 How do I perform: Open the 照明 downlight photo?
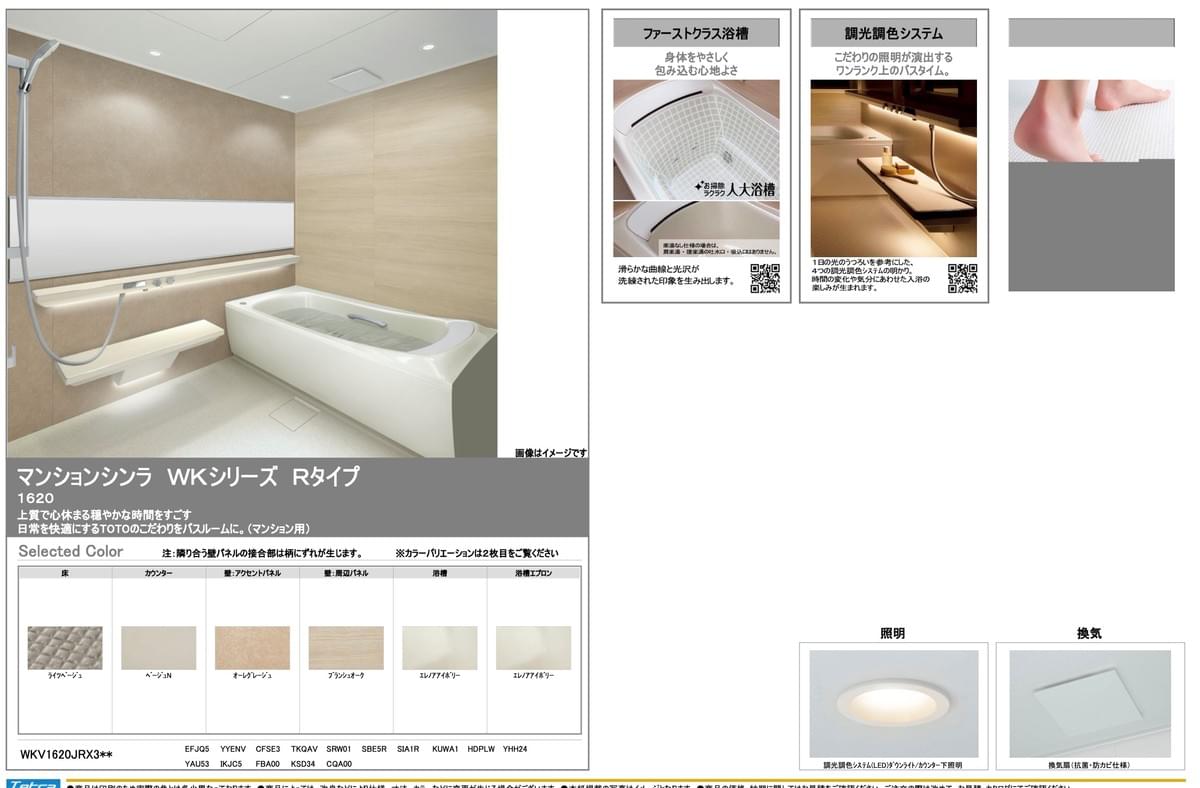pyautogui.click(x=893, y=704)
